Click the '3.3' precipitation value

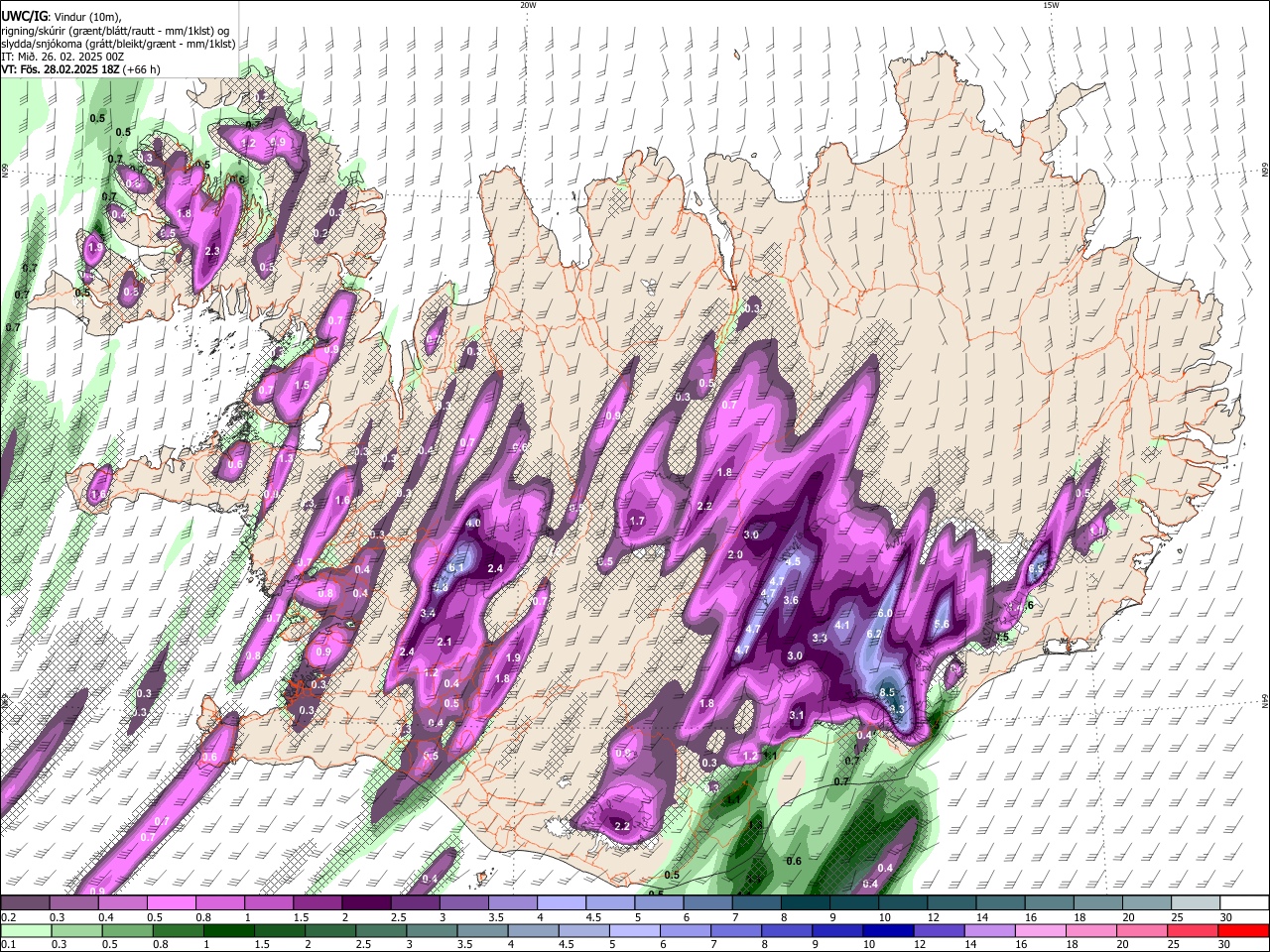pos(820,638)
